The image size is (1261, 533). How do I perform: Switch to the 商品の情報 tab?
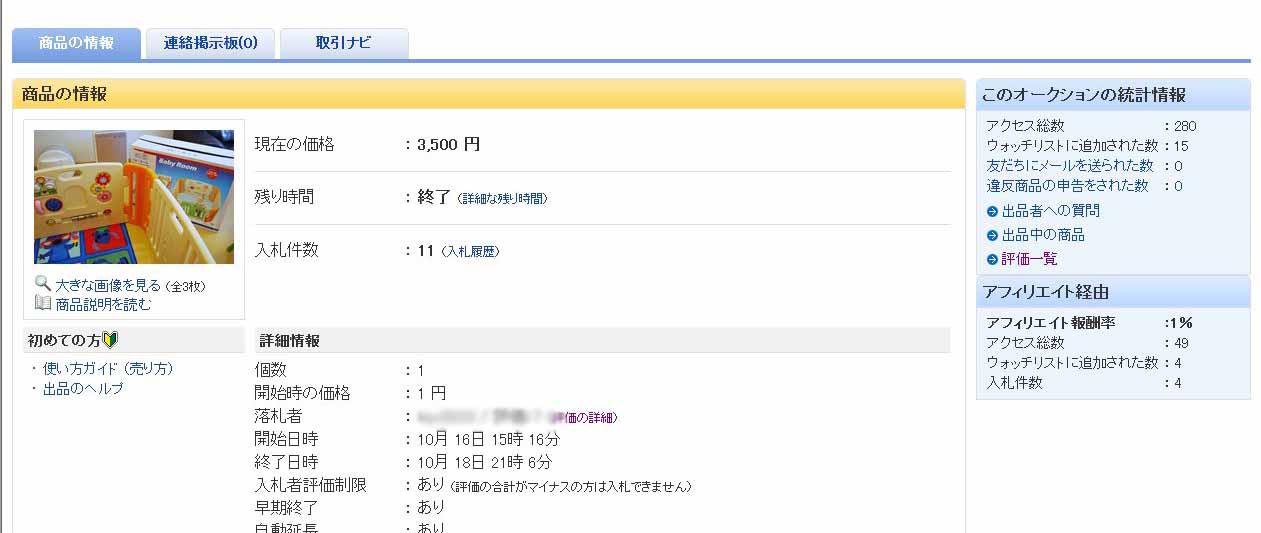pyautogui.click(x=76, y=43)
